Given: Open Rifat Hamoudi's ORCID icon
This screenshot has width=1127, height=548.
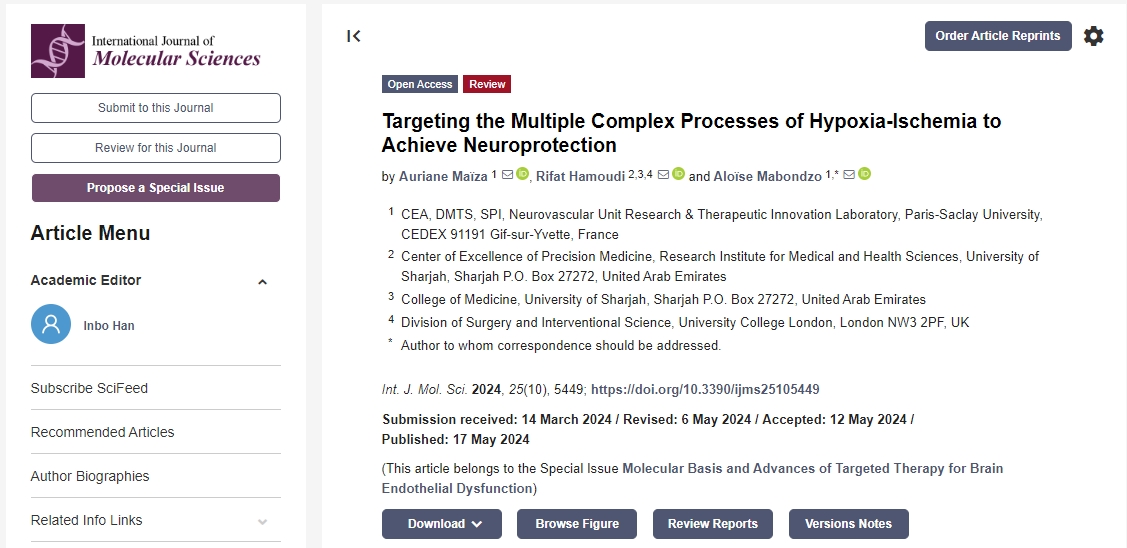Looking at the screenshot, I should click(678, 175).
